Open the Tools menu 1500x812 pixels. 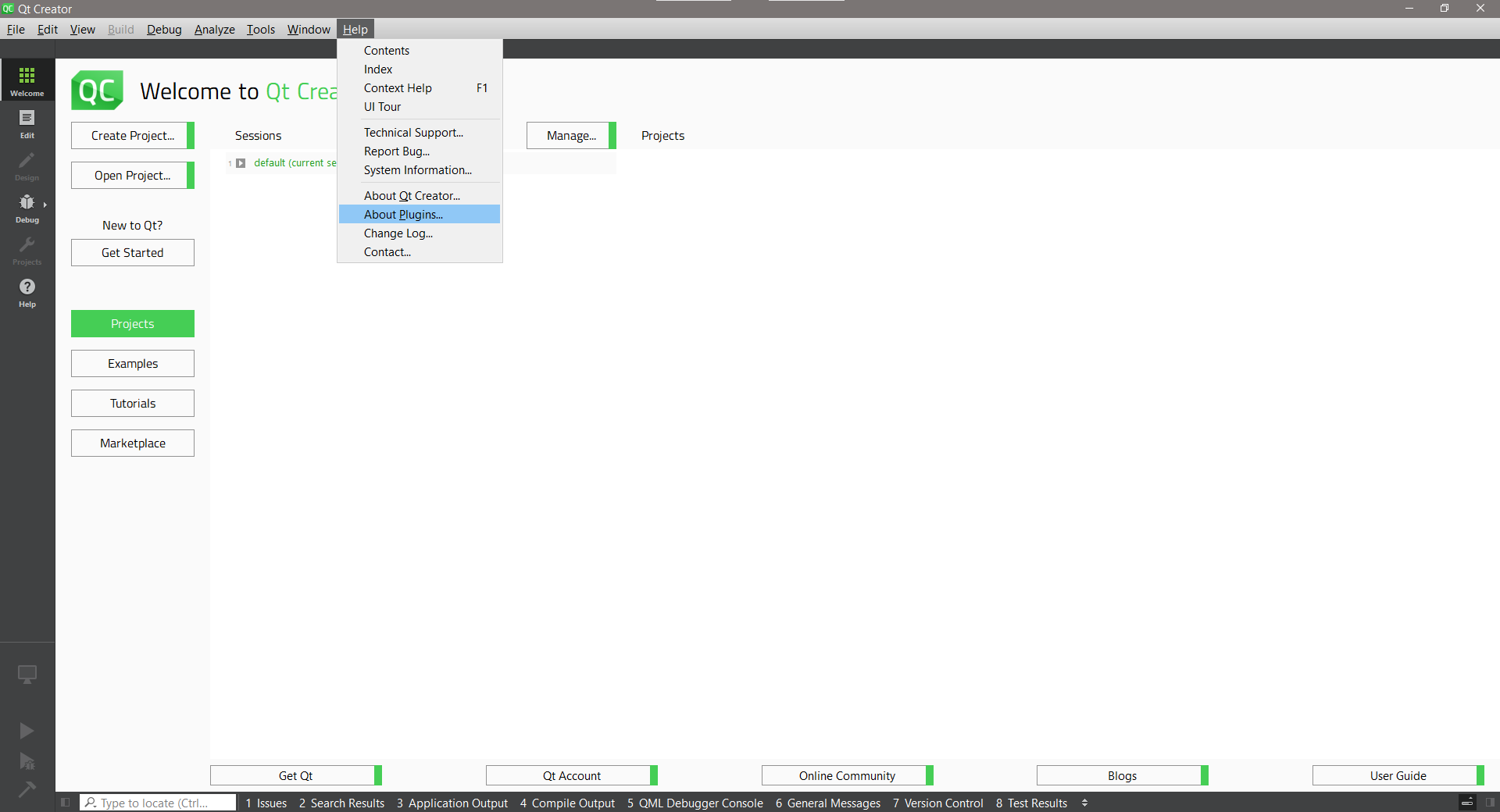(x=261, y=30)
